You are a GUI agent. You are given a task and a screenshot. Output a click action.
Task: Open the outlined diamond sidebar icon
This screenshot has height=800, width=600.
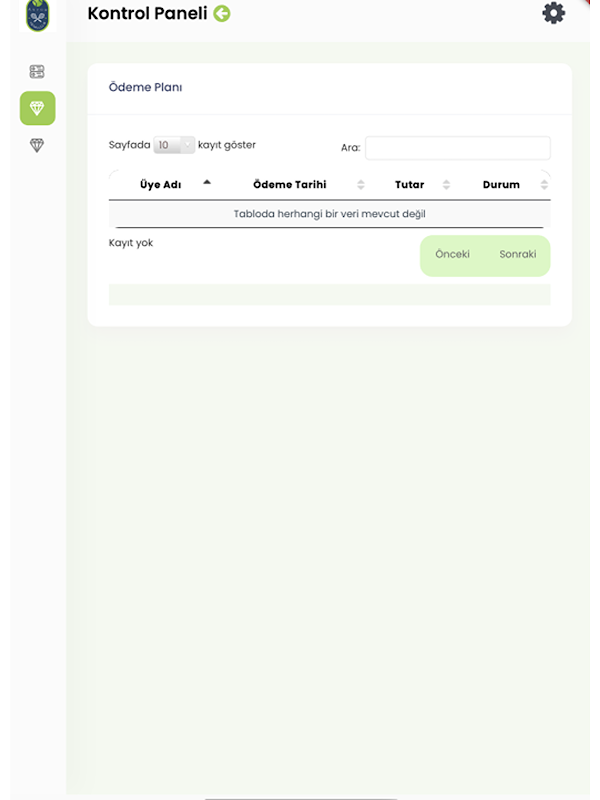point(37,145)
